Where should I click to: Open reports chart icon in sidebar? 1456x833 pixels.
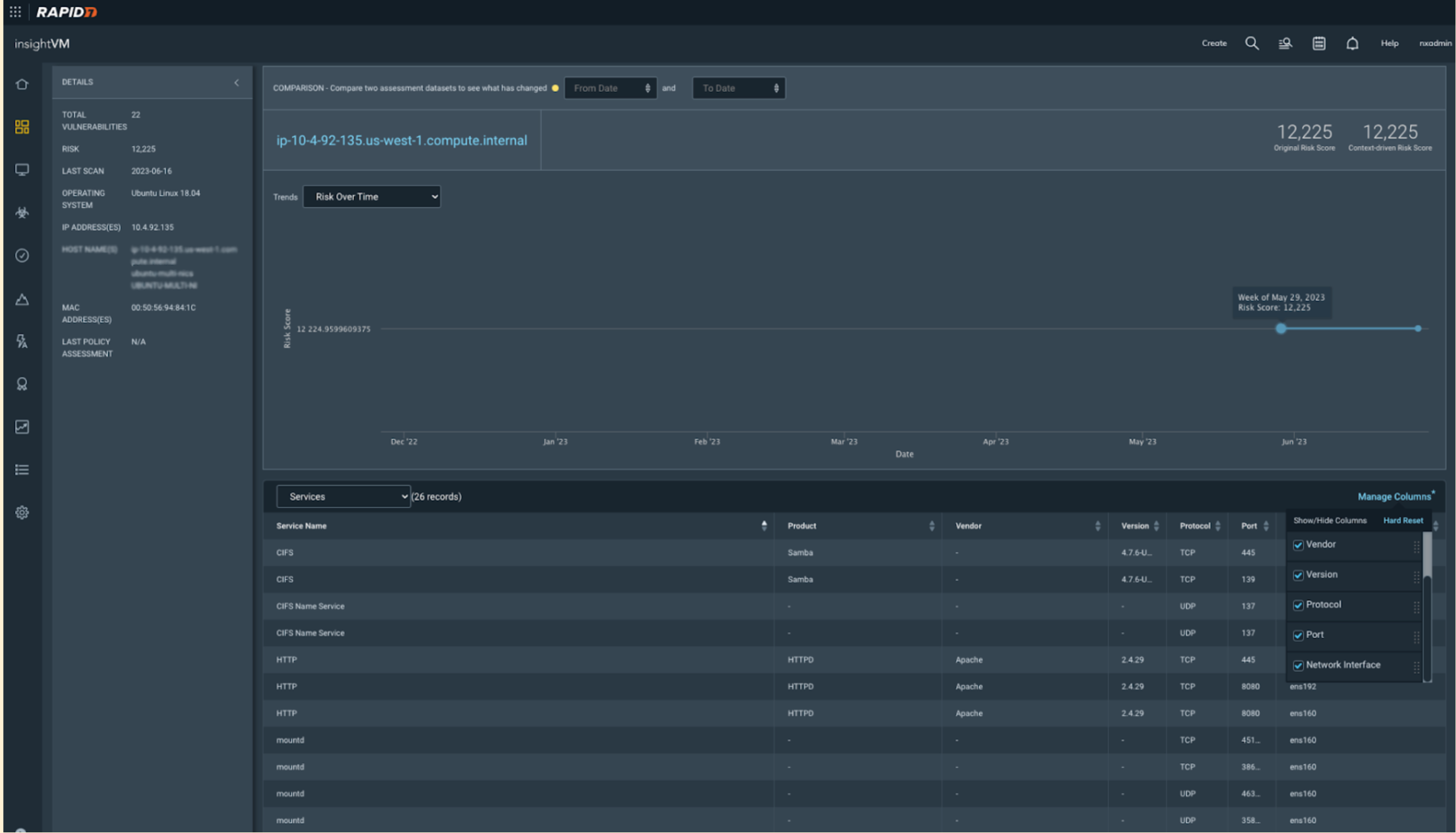[22, 427]
